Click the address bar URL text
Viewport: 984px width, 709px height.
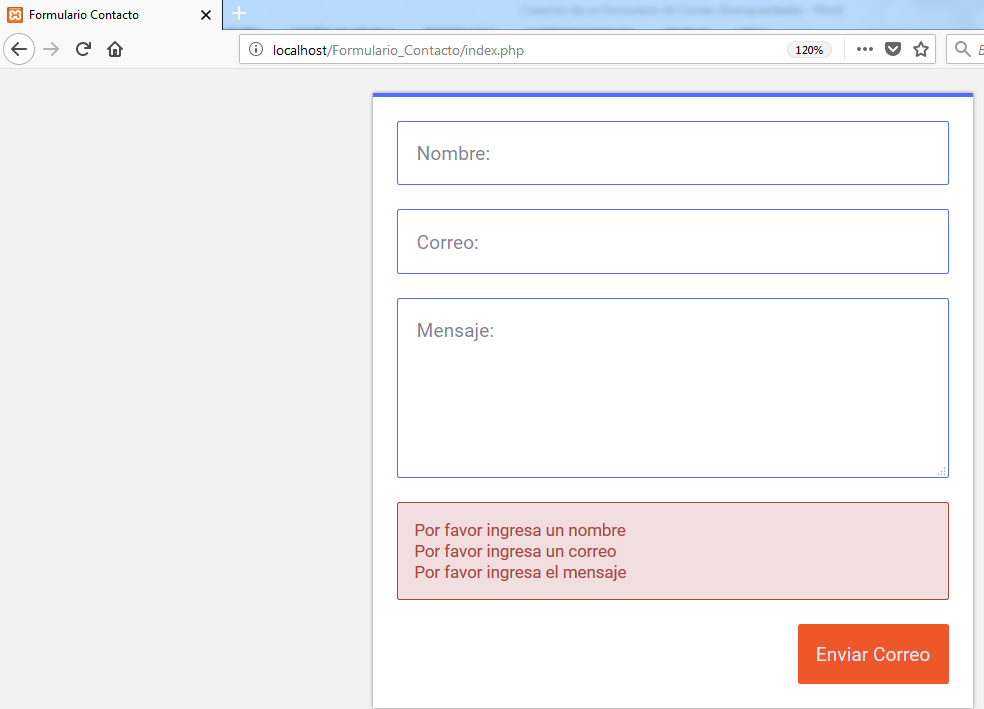pyautogui.click(x=400, y=50)
